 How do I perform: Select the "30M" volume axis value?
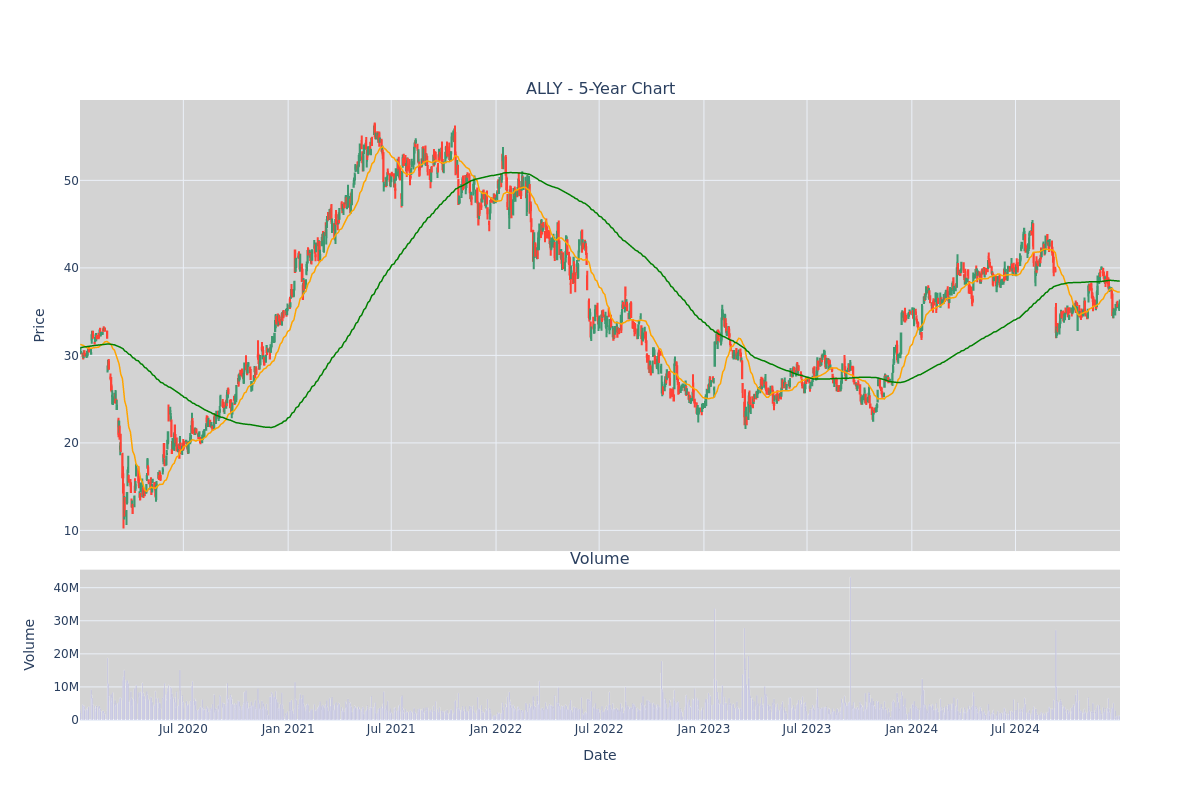tap(66, 621)
